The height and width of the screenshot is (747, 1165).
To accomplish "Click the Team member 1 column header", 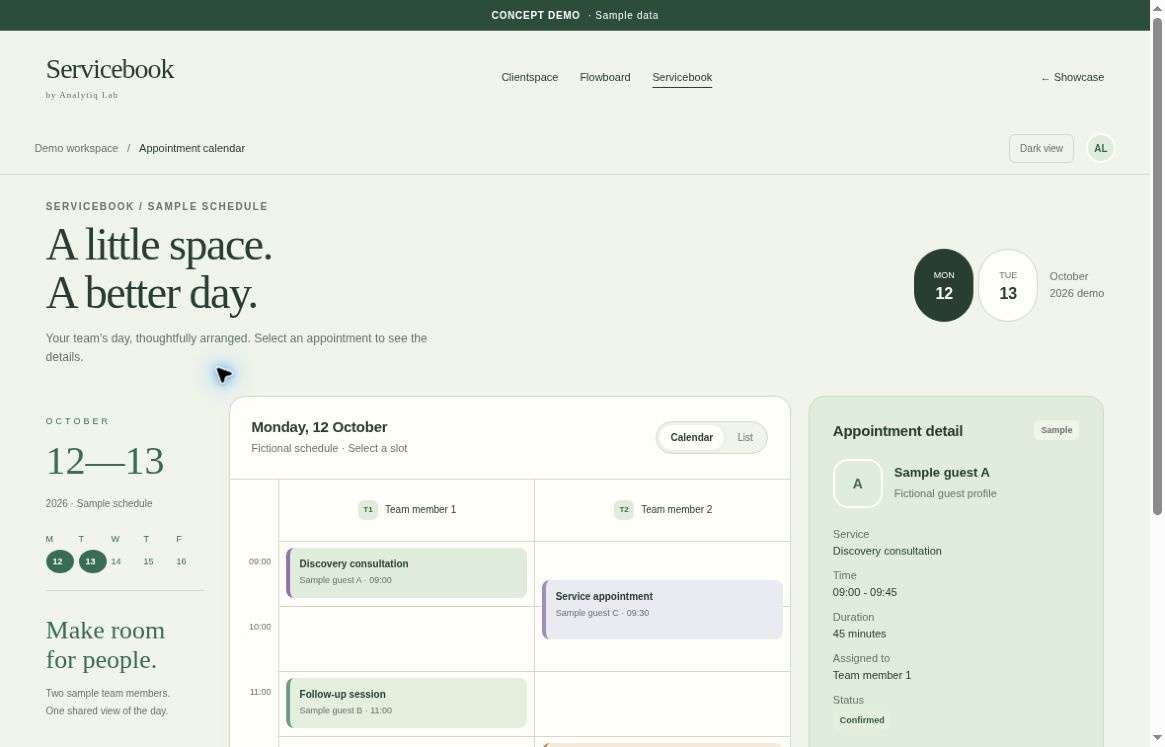I will click(406, 510).
